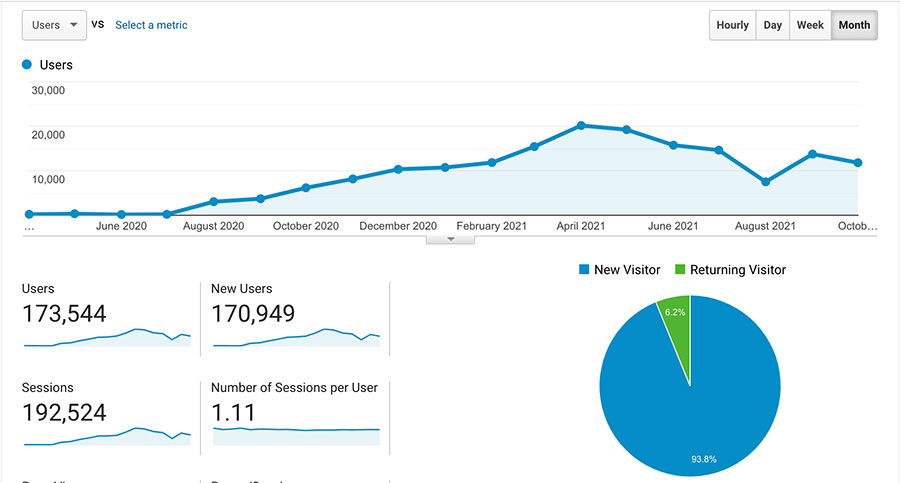The height and width of the screenshot is (483, 900).
Task: Open the New Users sparkline chart
Action: 297,338
